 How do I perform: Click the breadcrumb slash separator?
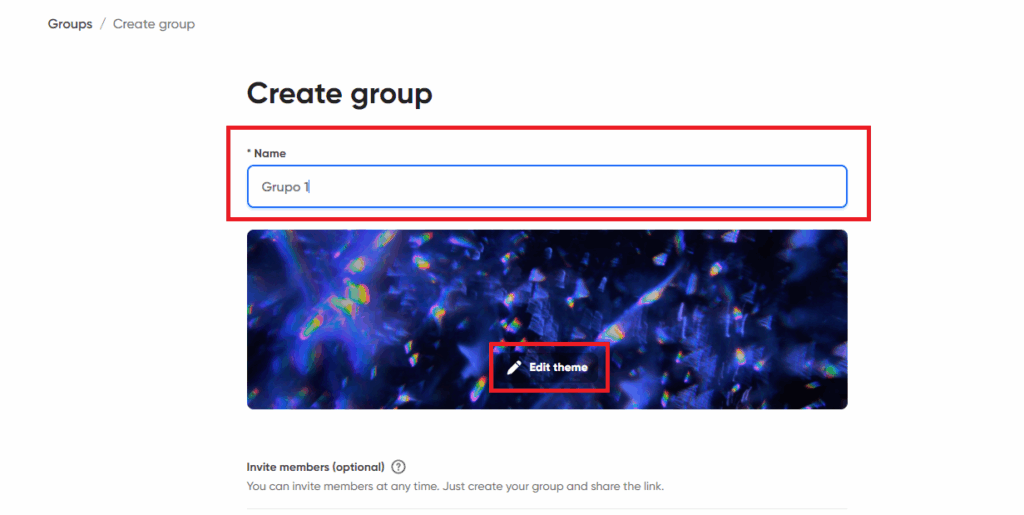click(x=103, y=24)
